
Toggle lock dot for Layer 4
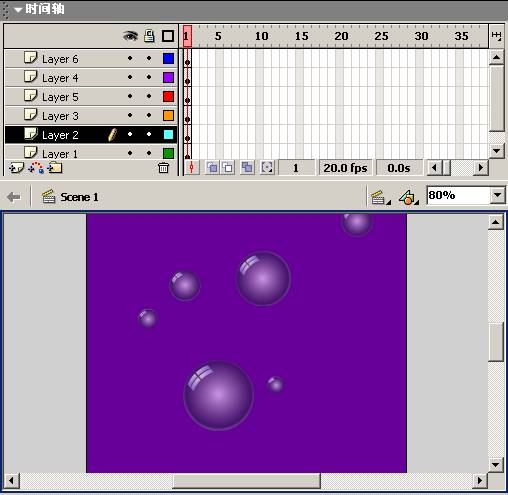click(149, 77)
